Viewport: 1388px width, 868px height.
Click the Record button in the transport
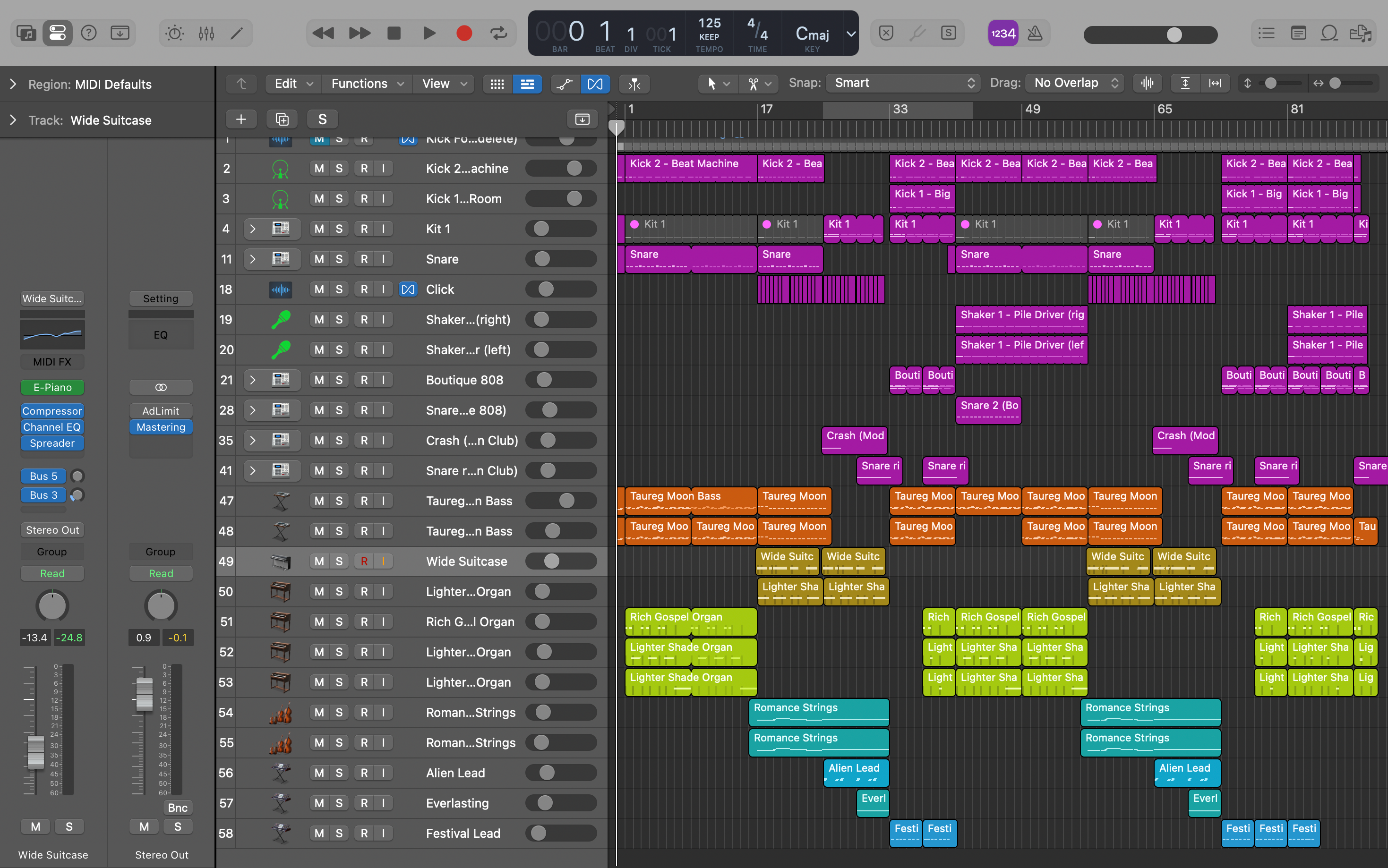pos(463,34)
